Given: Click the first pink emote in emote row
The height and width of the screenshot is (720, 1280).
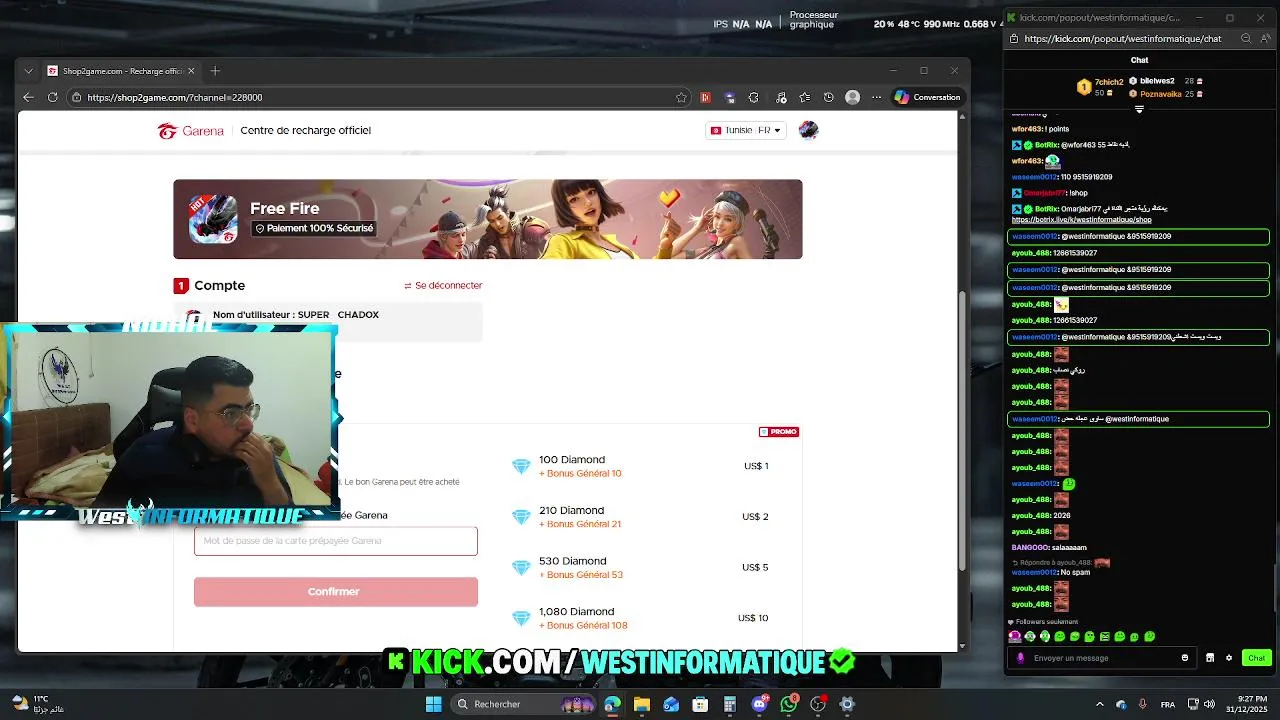Looking at the screenshot, I should coord(1015,636).
